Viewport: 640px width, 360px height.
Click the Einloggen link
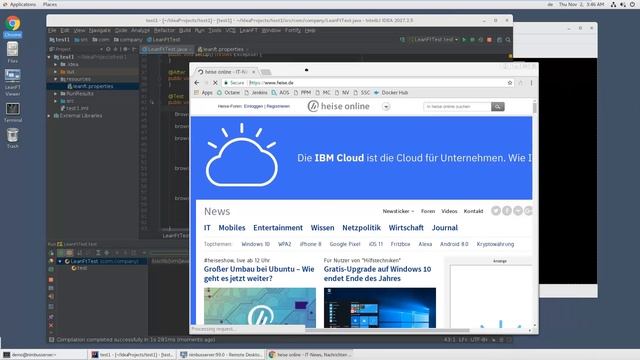coord(253,106)
